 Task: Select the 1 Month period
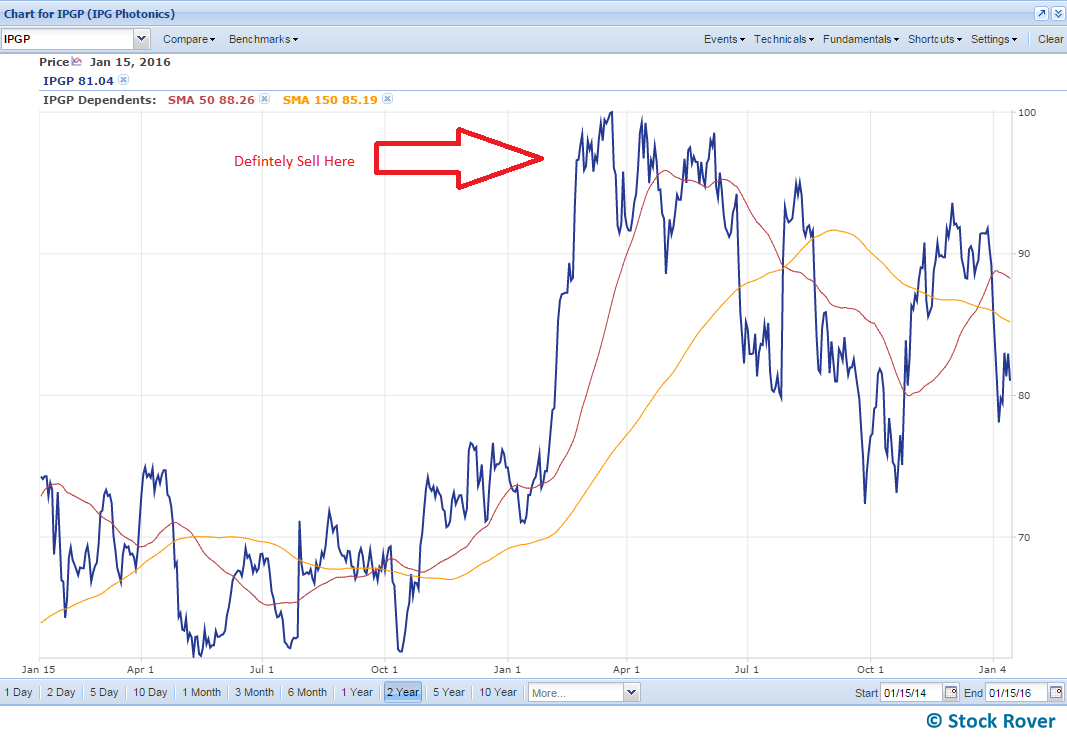tap(201, 692)
